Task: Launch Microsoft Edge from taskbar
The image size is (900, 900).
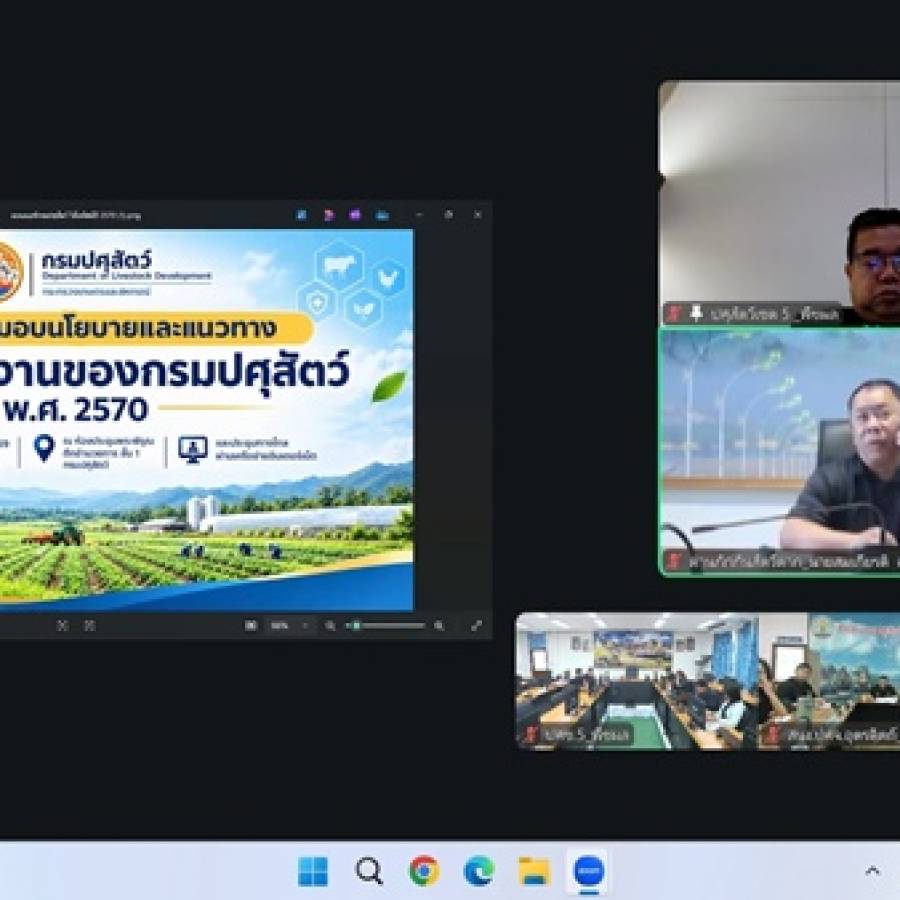Action: tap(479, 871)
